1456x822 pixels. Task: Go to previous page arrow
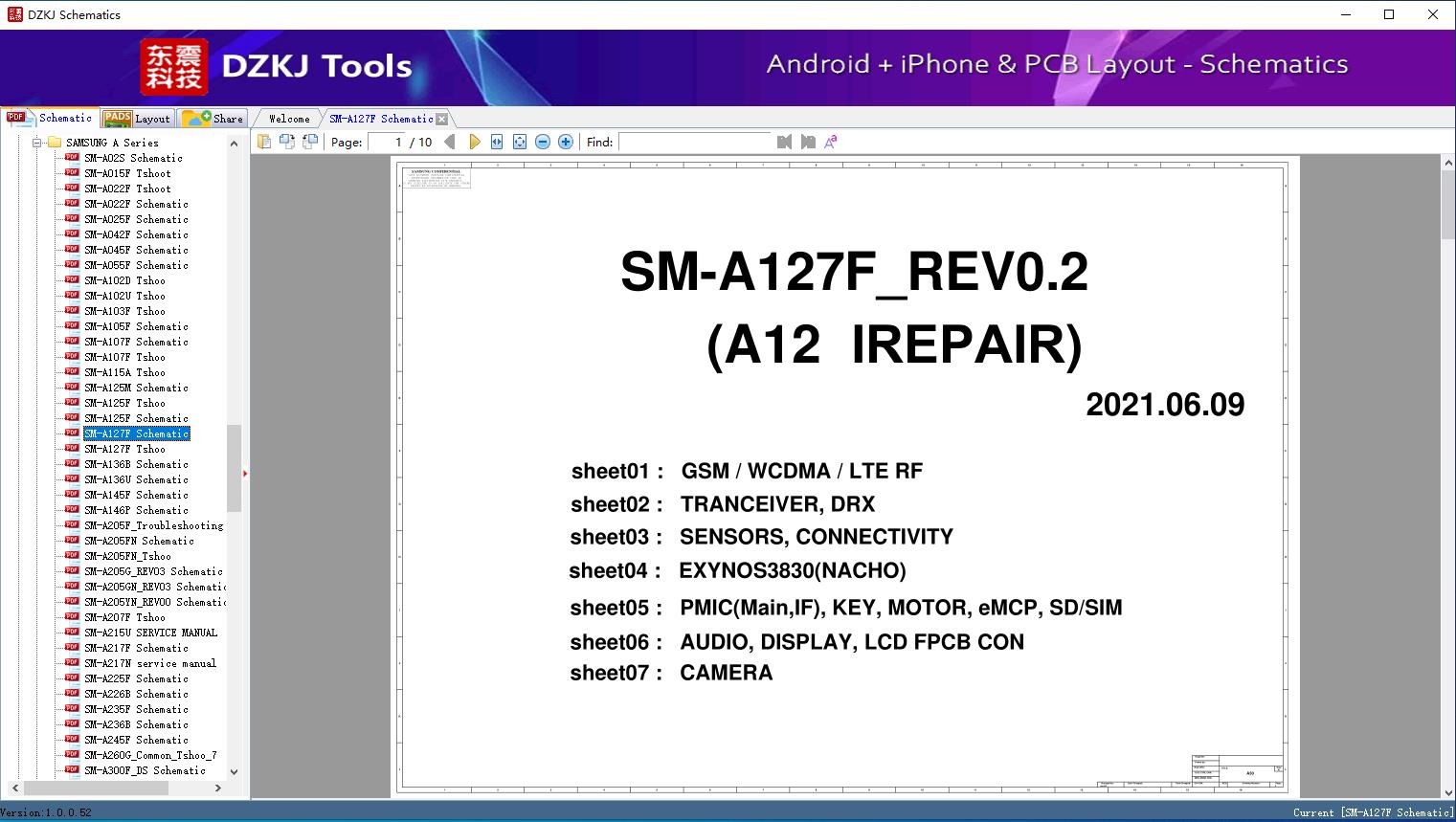click(450, 142)
